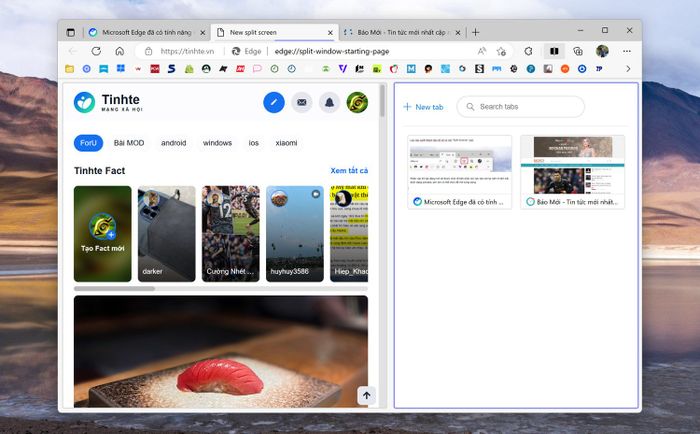Open the sushi post image
Screen dimensions: 700x434
(221, 351)
